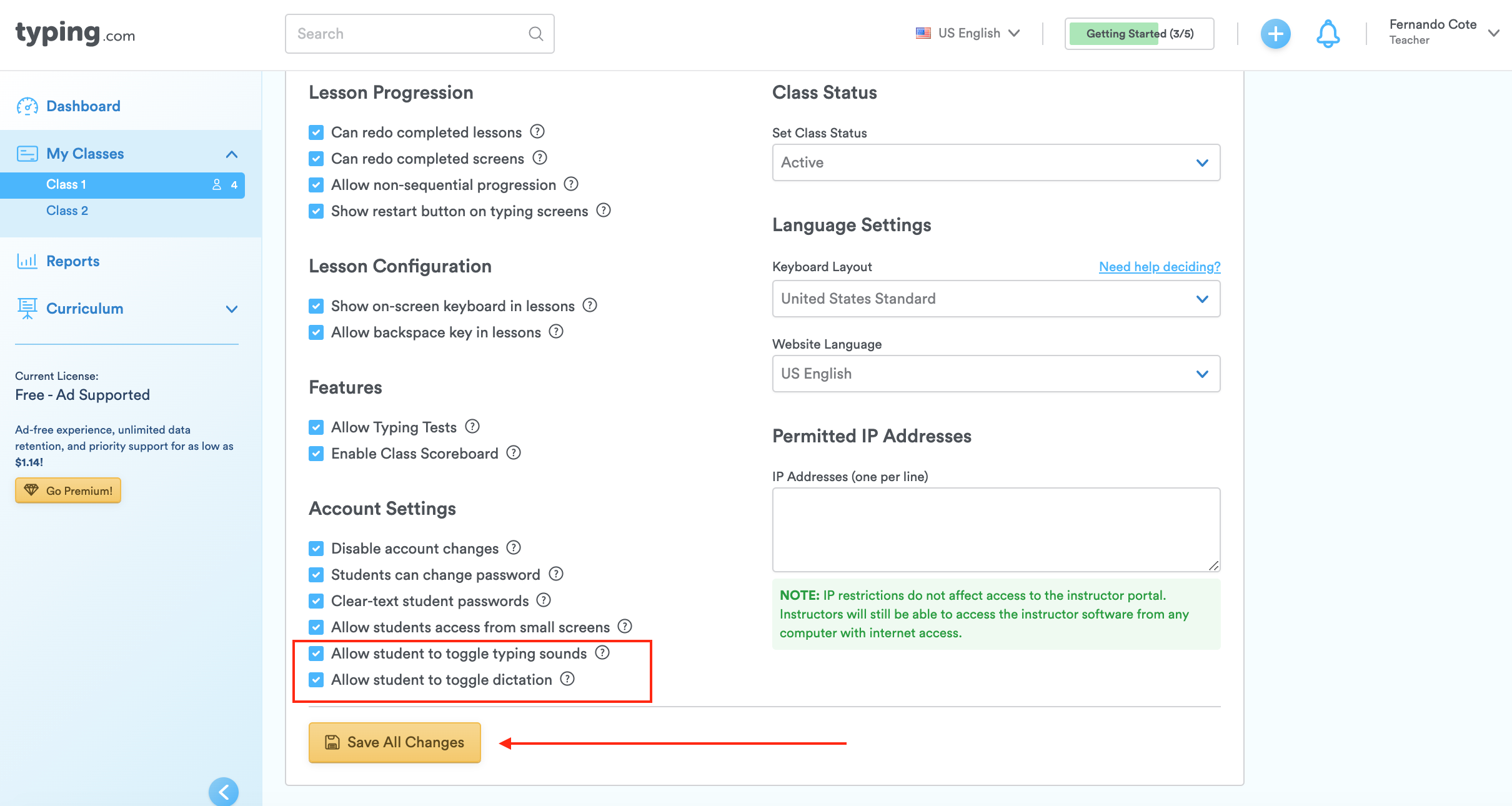Toggle Allow backspace key in lessons checkbox

316,332
